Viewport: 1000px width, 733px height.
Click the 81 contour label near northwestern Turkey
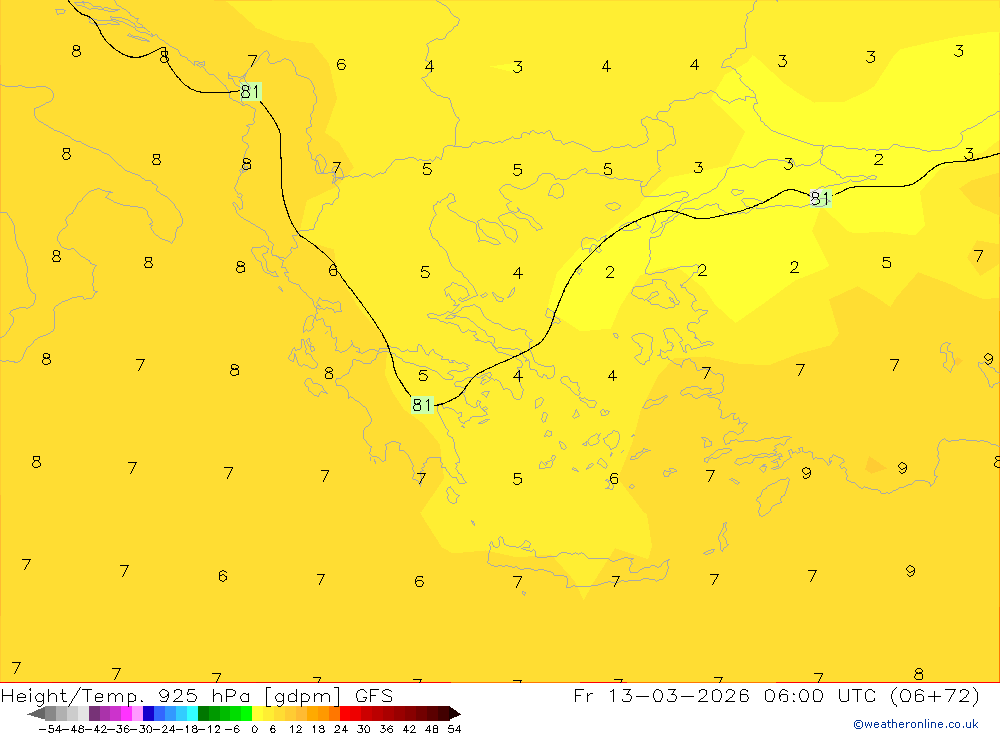click(x=820, y=198)
